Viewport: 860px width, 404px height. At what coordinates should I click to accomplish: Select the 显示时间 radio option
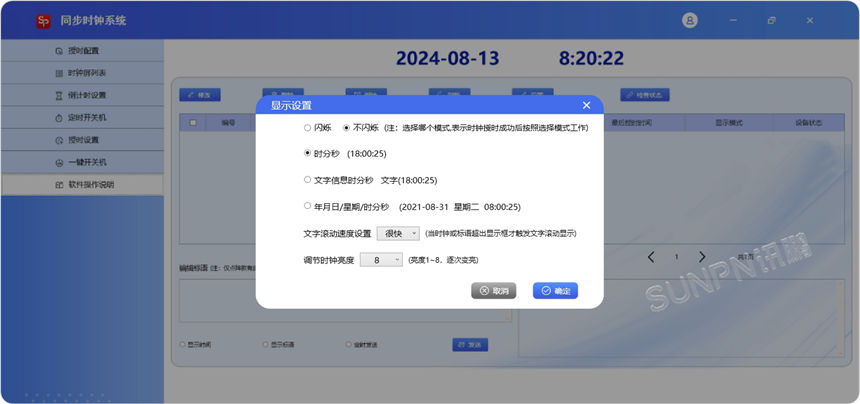point(183,345)
